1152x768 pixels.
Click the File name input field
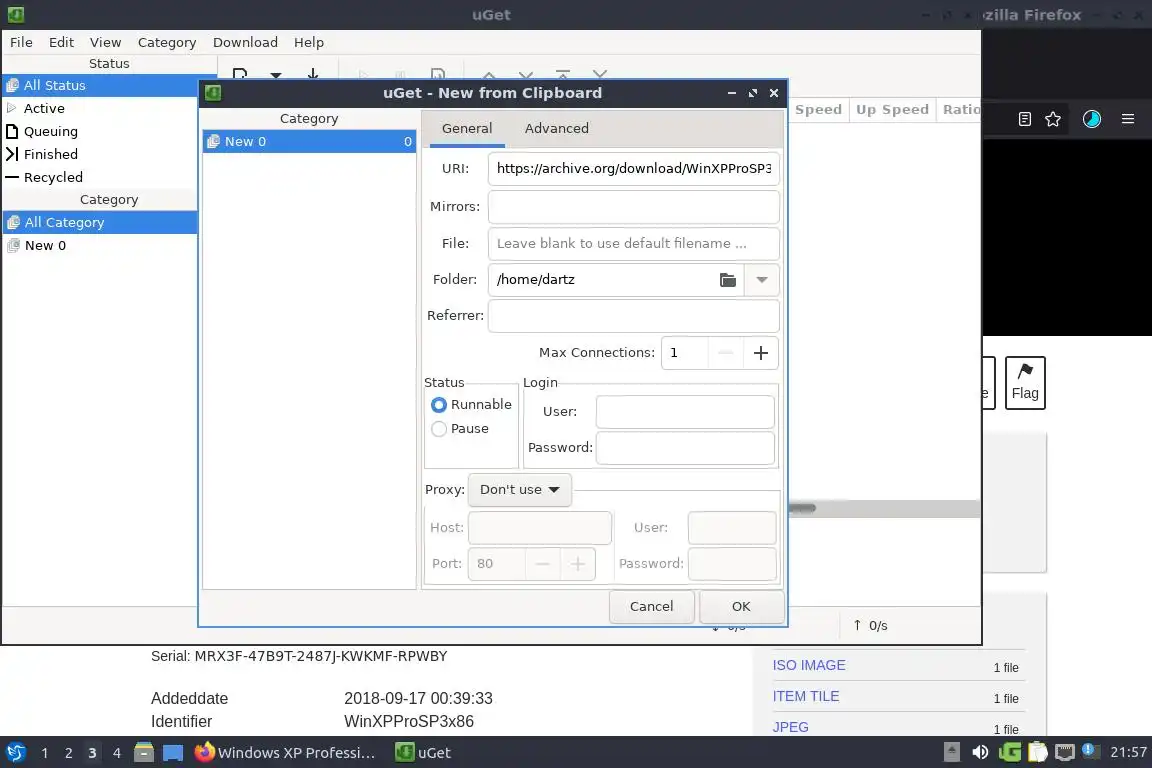point(633,243)
